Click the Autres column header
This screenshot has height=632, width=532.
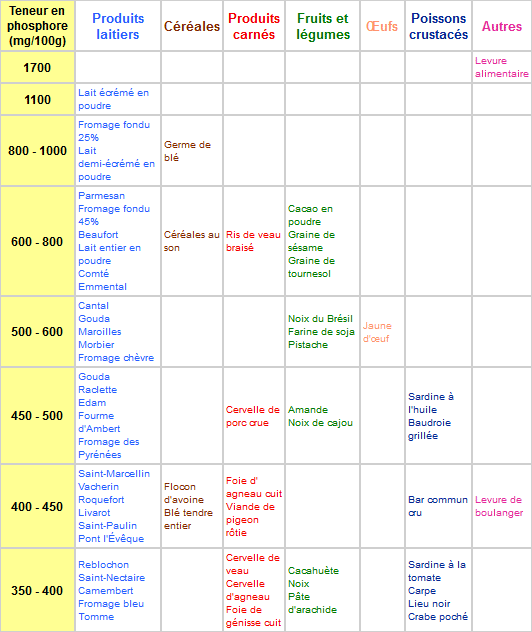502,26
